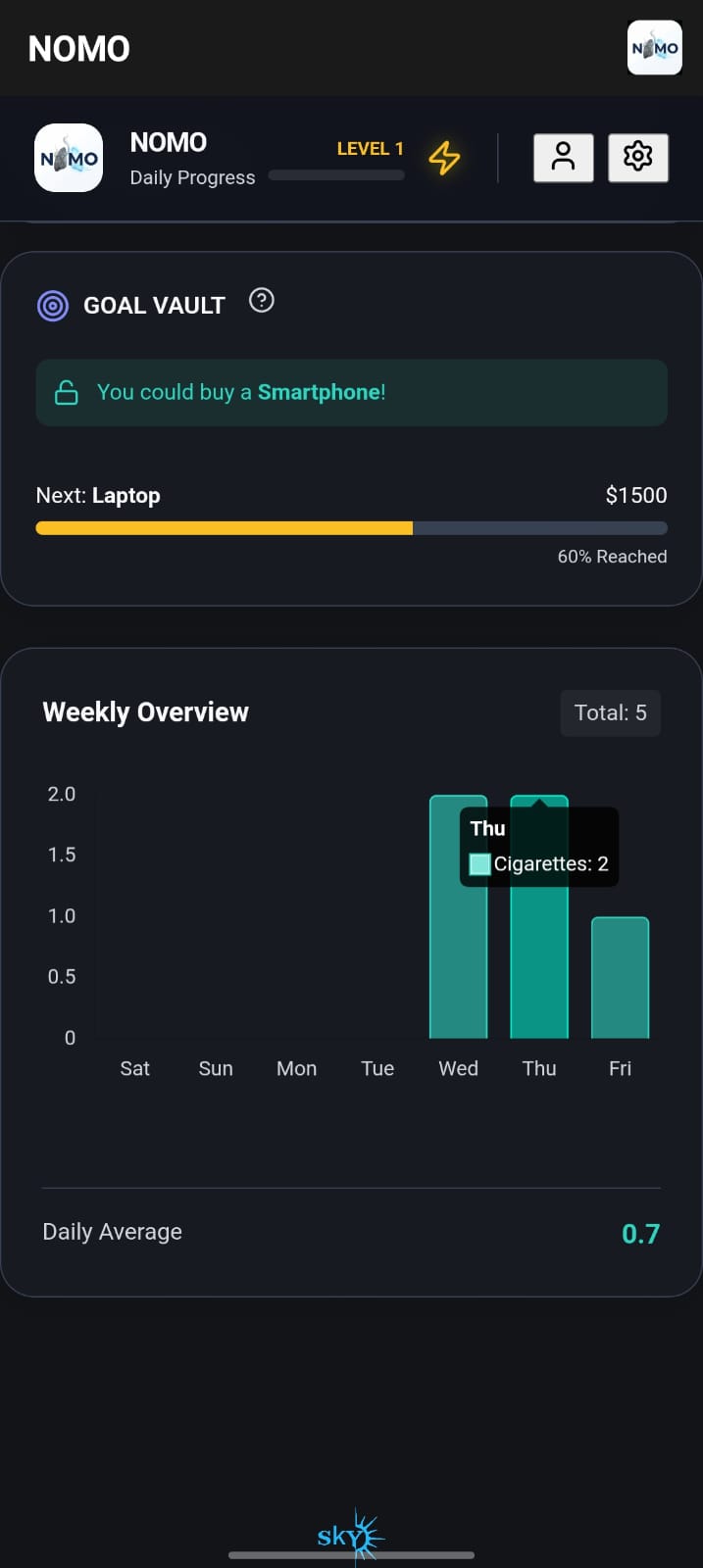Open the settings gear icon
Viewport: 703px width, 1568px height.
coord(638,157)
